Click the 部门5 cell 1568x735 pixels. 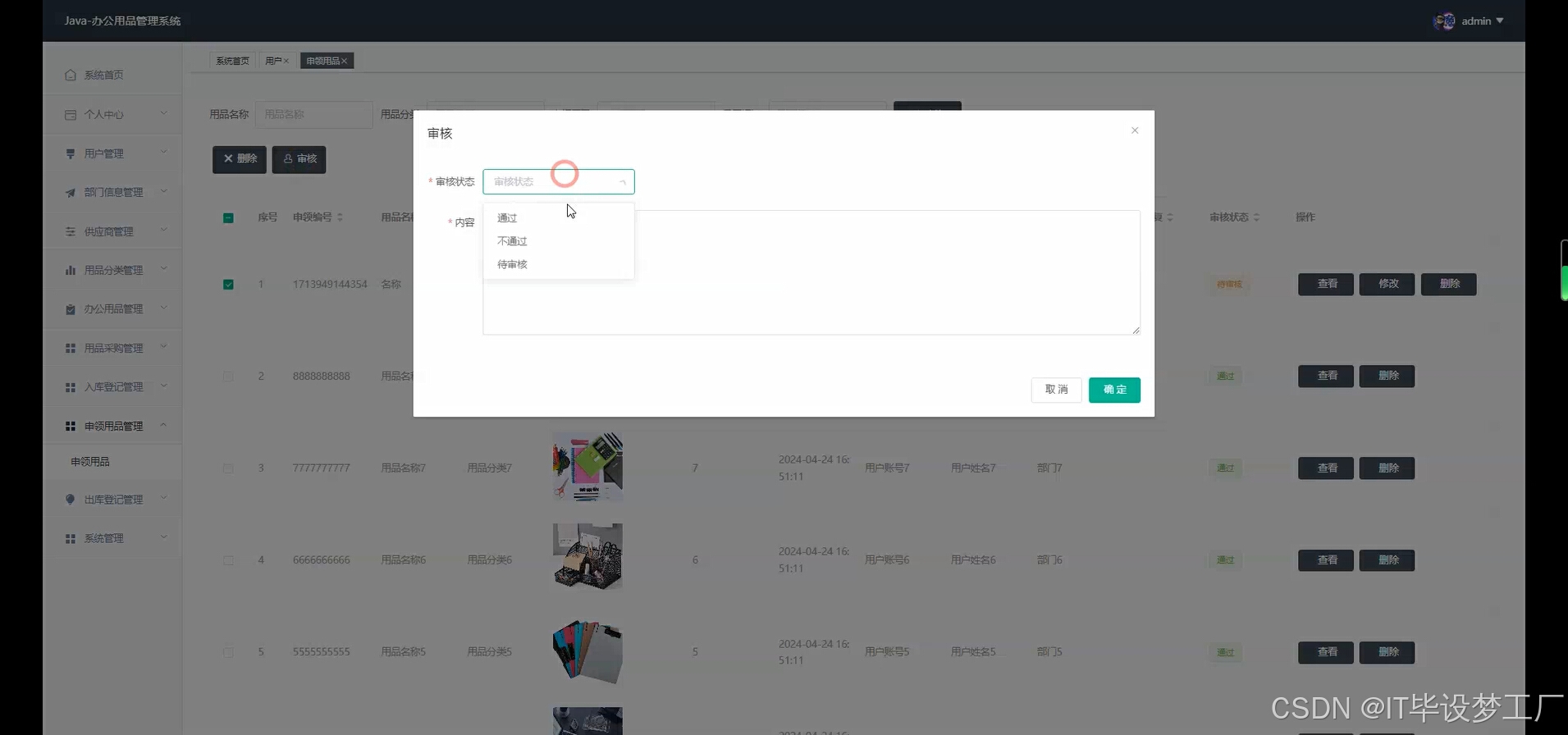[x=1049, y=652]
